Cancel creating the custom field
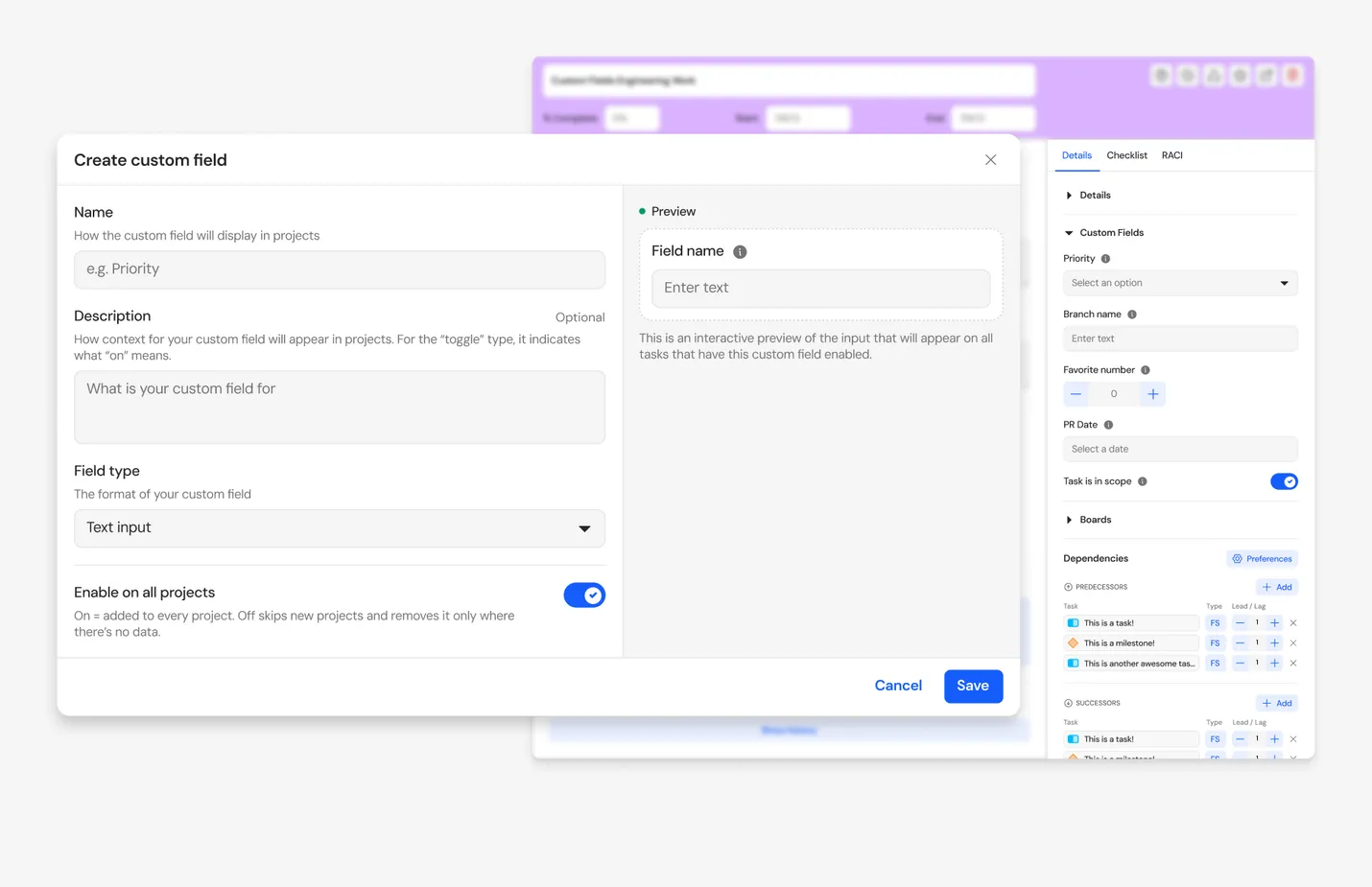 pos(898,686)
